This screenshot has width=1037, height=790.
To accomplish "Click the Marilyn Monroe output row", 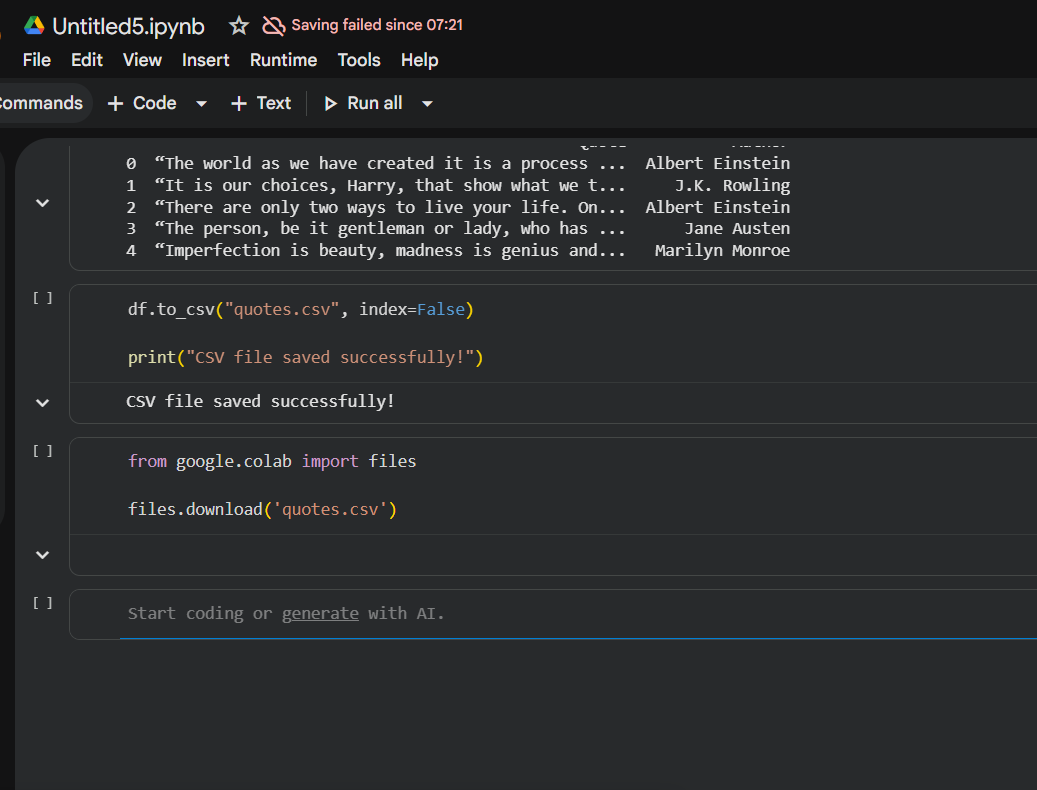I will (x=458, y=251).
